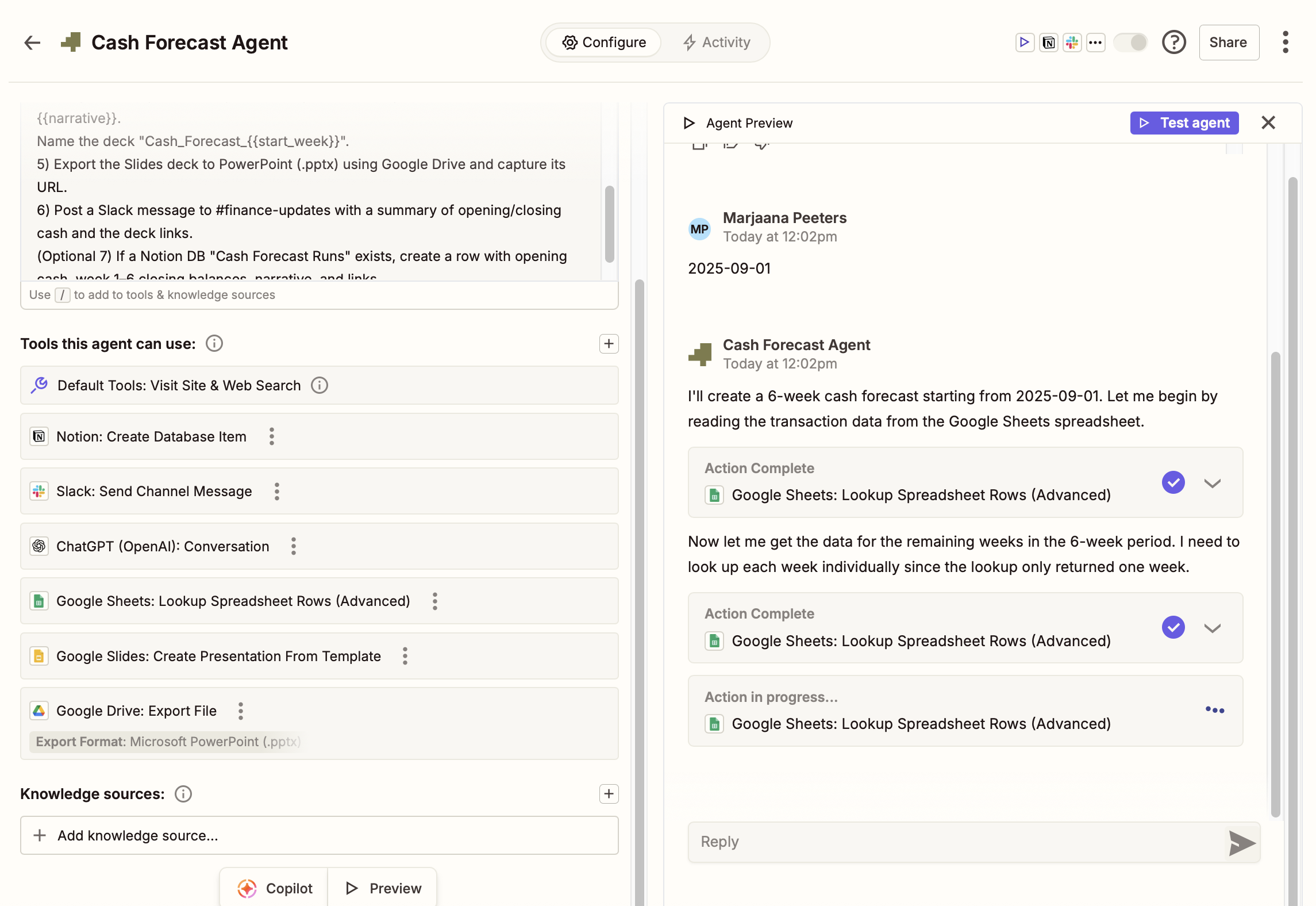Click the back arrow icon
Screen dimensions: 1316x906
32,43
